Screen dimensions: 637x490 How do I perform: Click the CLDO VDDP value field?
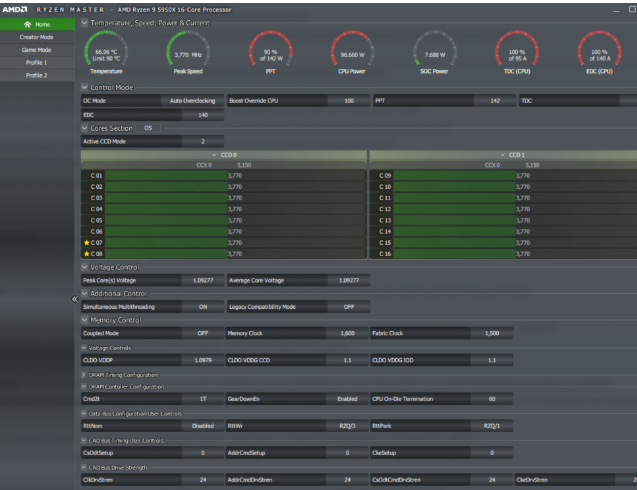pos(203,360)
